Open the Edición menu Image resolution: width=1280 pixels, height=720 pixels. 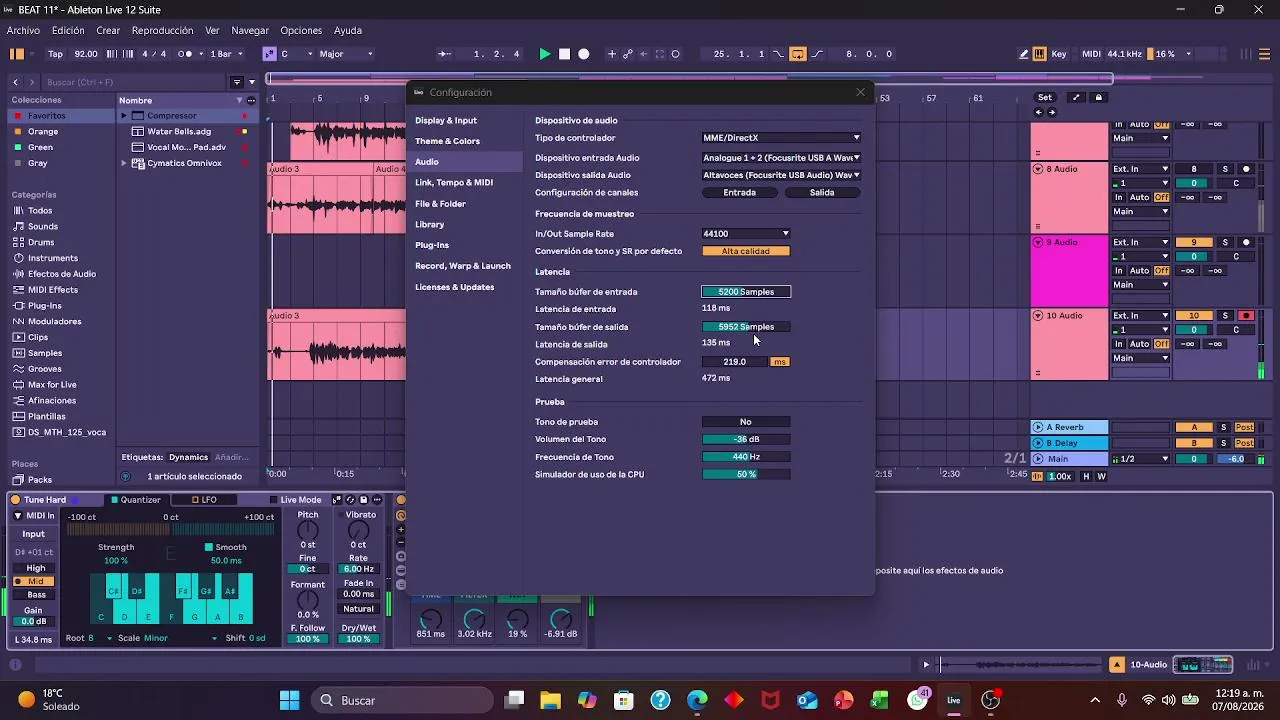coord(68,30)
